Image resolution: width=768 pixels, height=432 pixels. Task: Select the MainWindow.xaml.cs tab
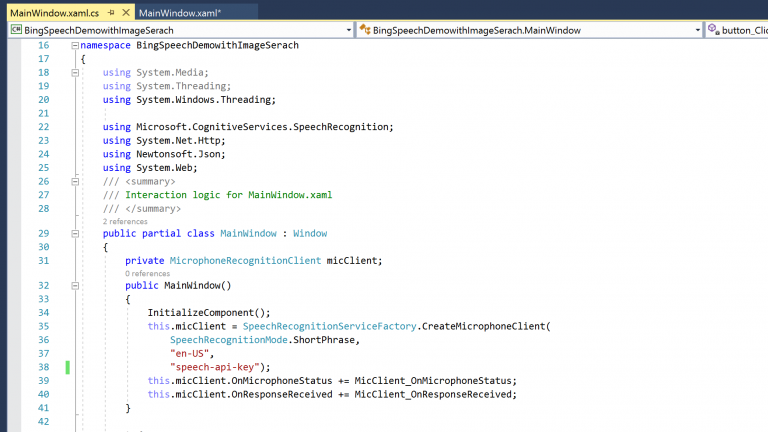[x=52, y=13]
